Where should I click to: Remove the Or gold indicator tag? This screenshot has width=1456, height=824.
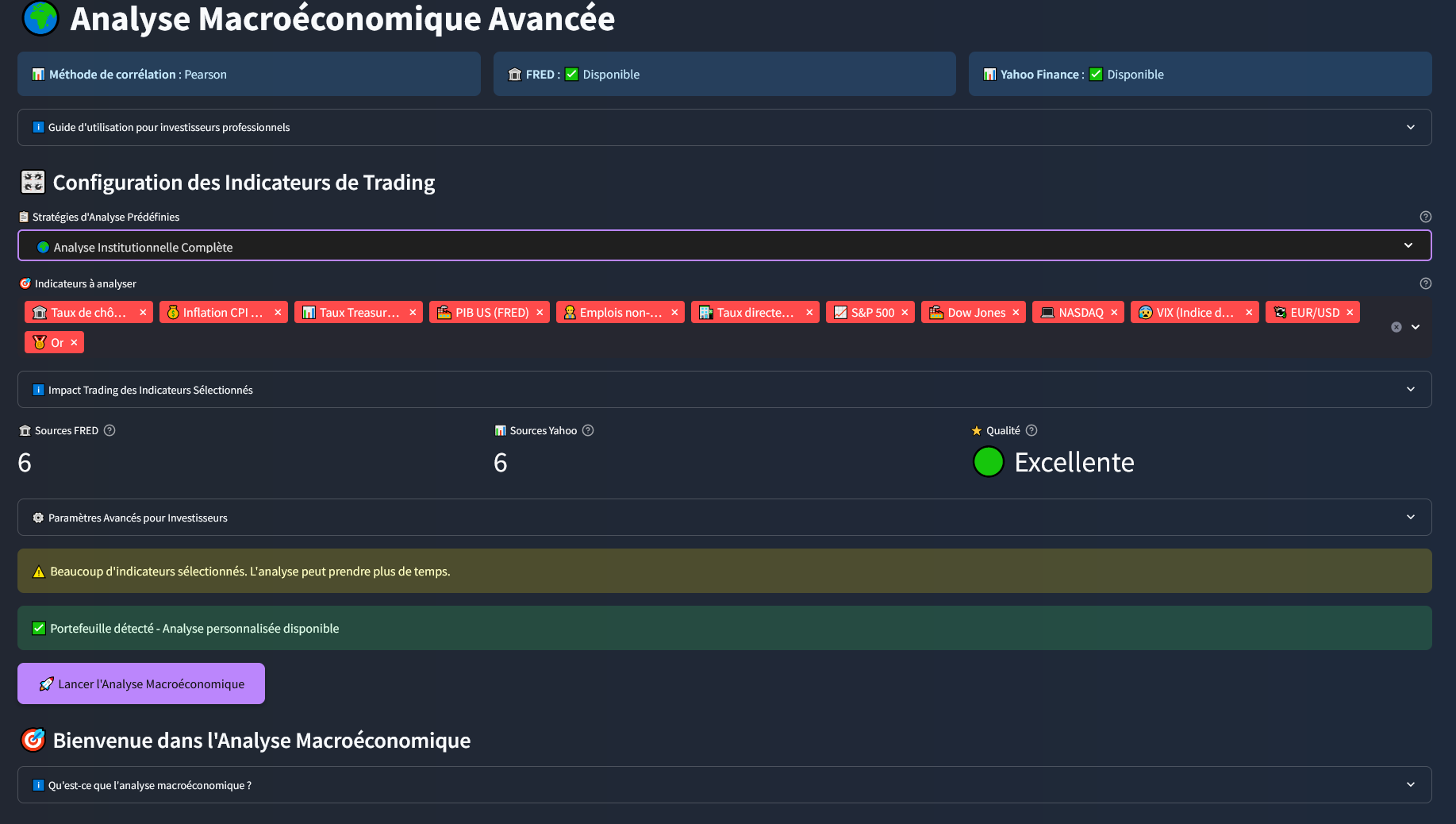74,343
